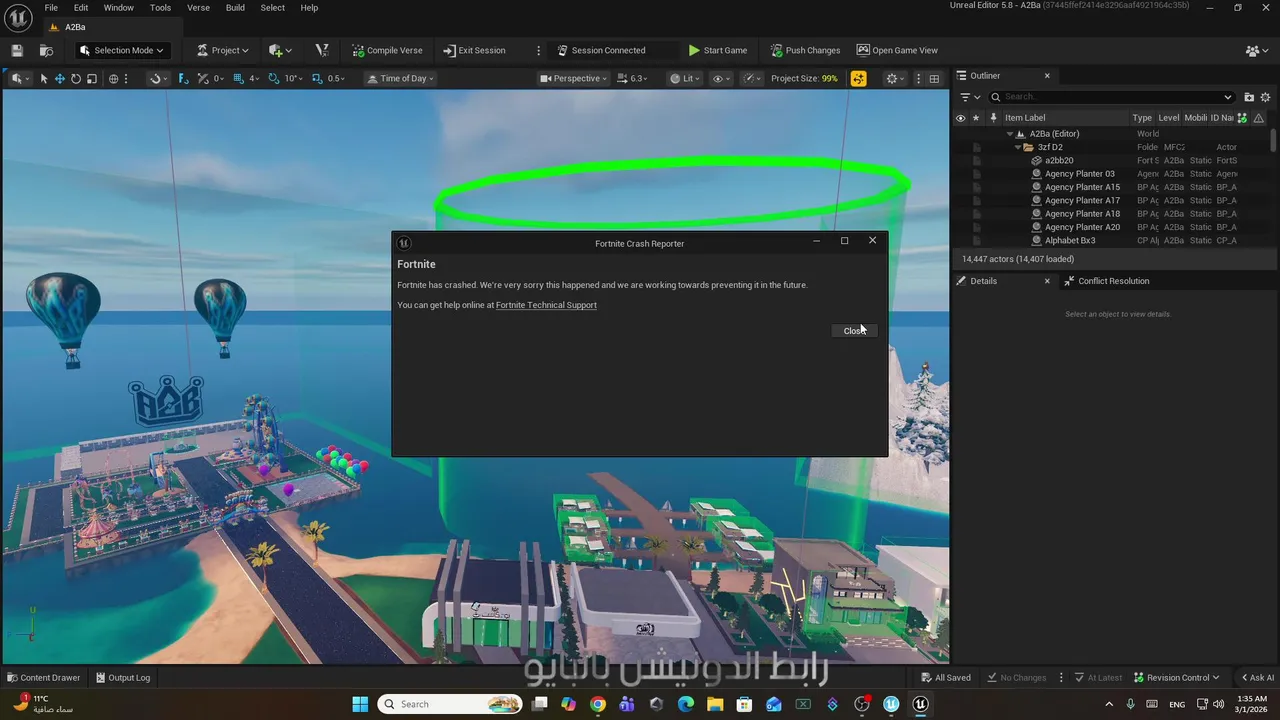Click the Outliner add folder icon
1280x720 pixels.
(x=1249, y=97)
